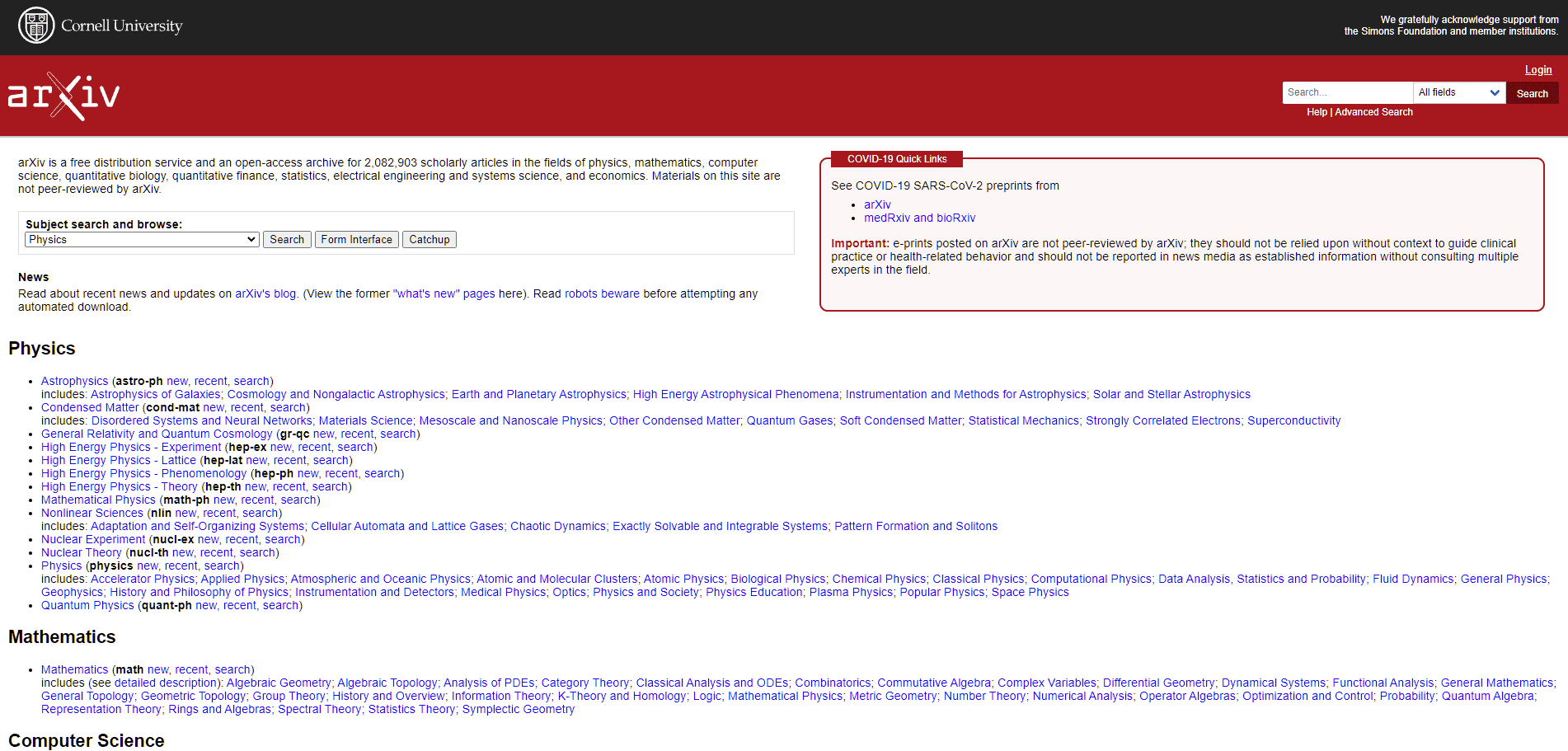Click the subject browse Search button
Image resolution: width=1568 pixels, height=751 pixels.
click(x=287, y=240)
